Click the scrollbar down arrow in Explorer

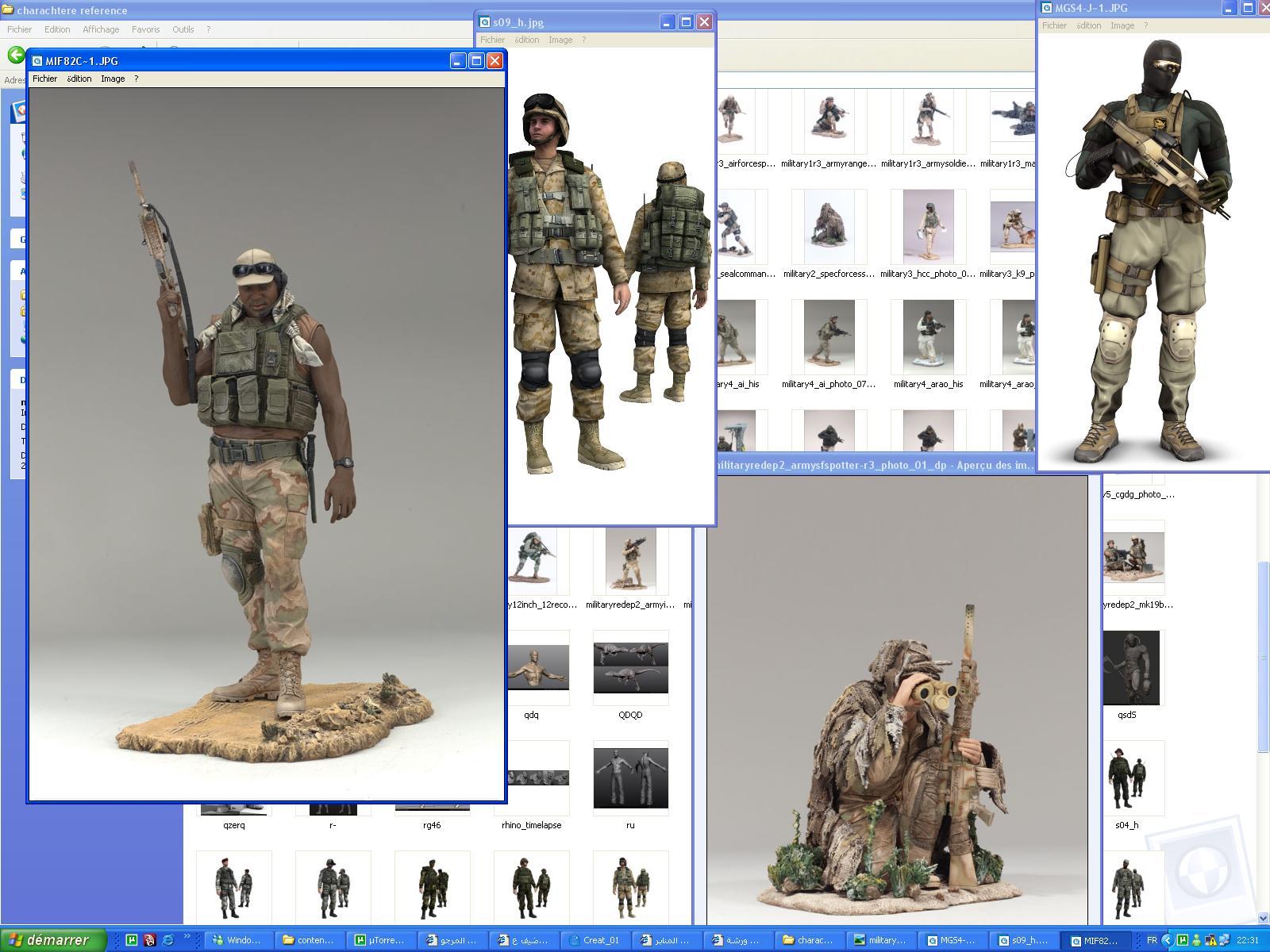tap(1263, 918)
